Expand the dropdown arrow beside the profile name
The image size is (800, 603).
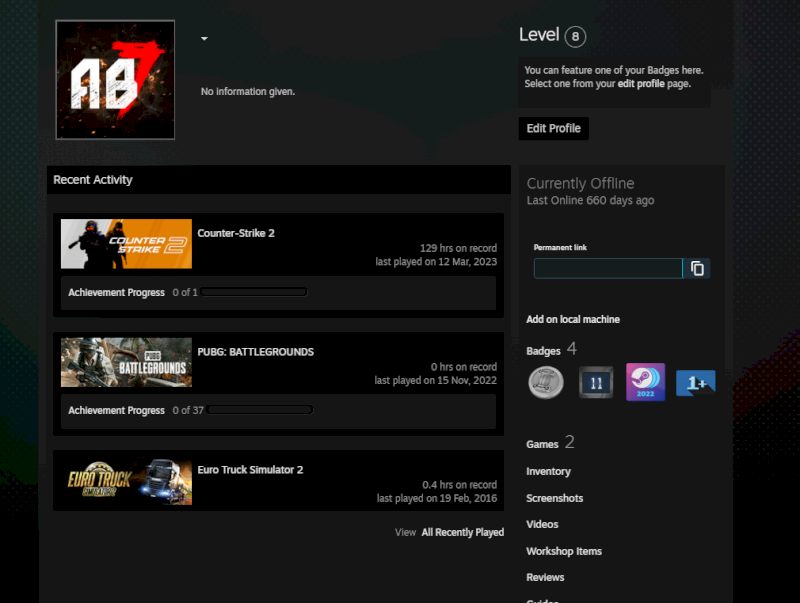[x=204, y=39]
